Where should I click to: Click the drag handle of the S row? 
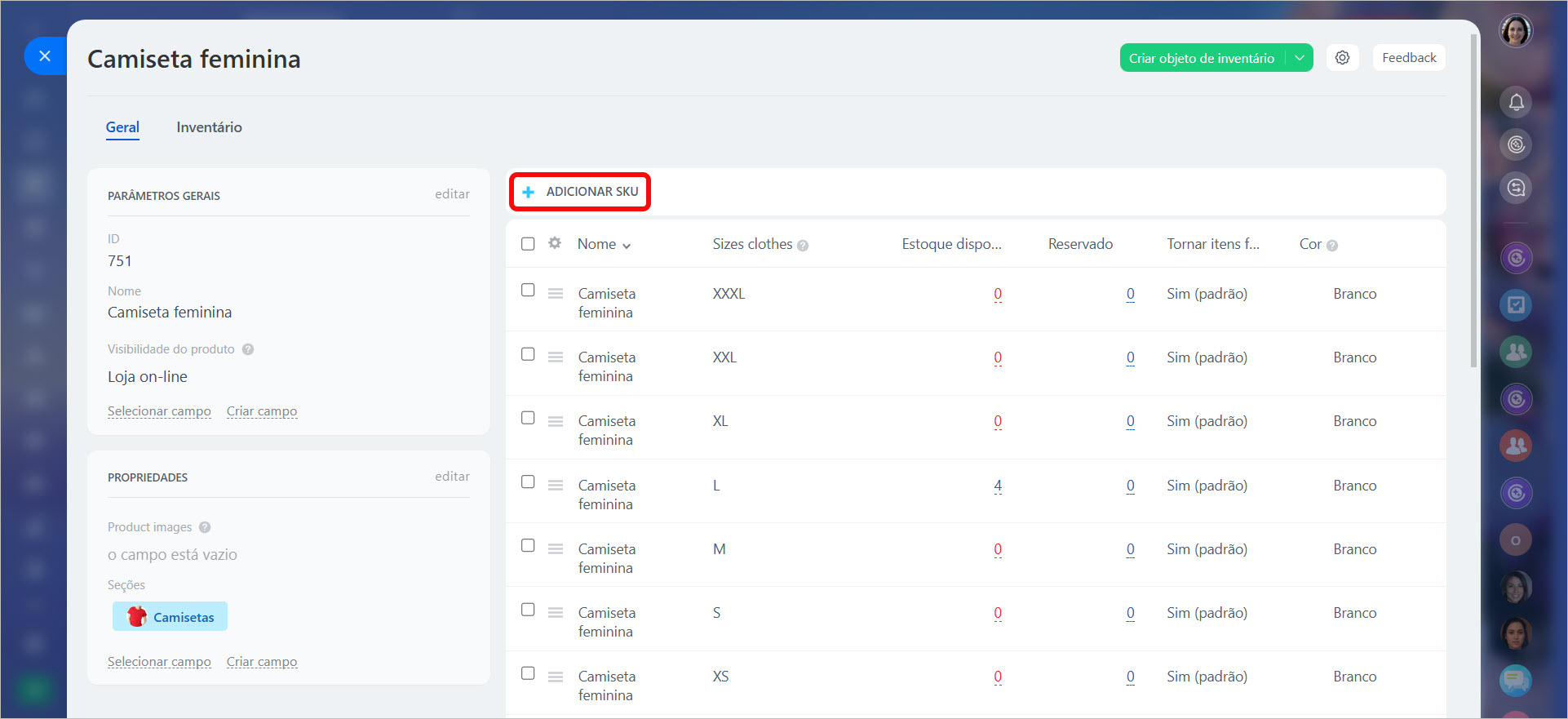pyautogui.click(x=556, y=613)
